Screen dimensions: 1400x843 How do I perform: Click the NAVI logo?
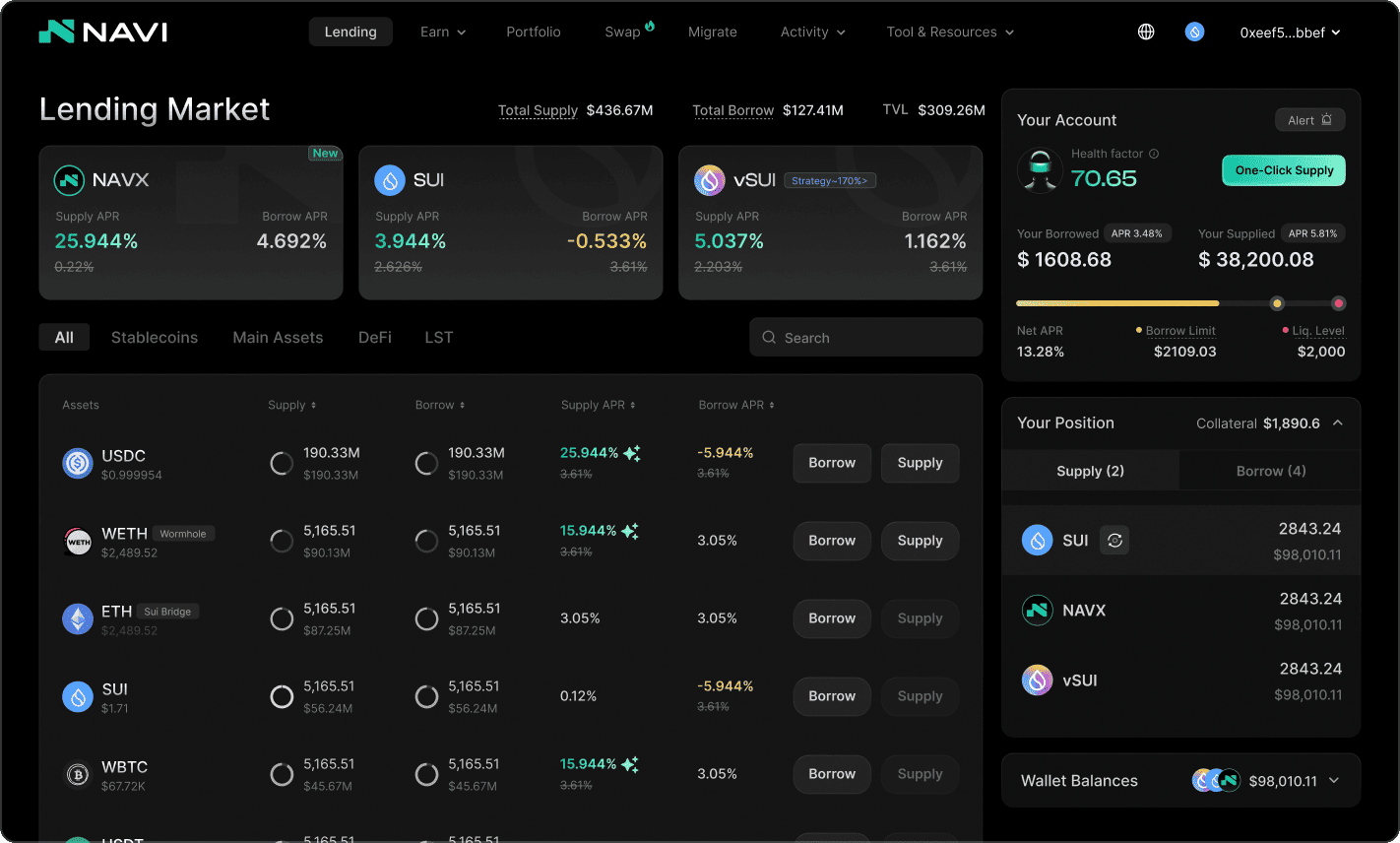102,31
